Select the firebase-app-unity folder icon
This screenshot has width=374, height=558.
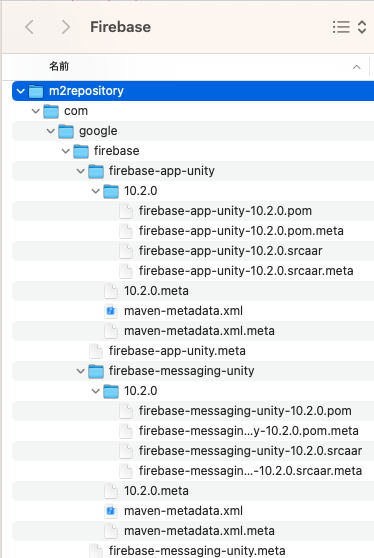[x=96, y=171]
